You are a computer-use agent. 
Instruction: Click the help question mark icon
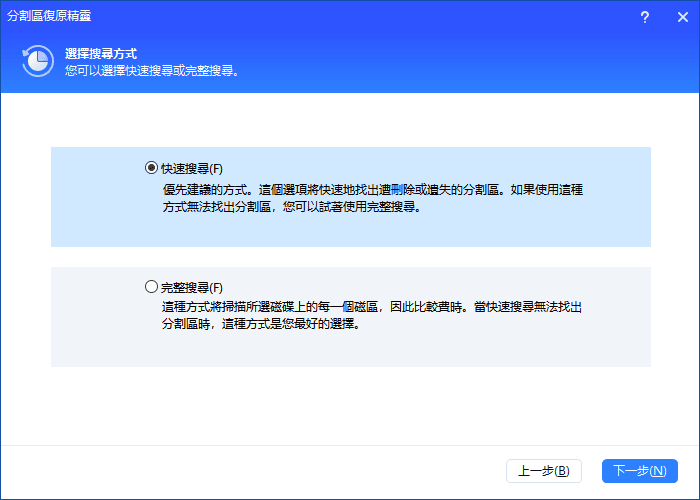pos(645,17)
